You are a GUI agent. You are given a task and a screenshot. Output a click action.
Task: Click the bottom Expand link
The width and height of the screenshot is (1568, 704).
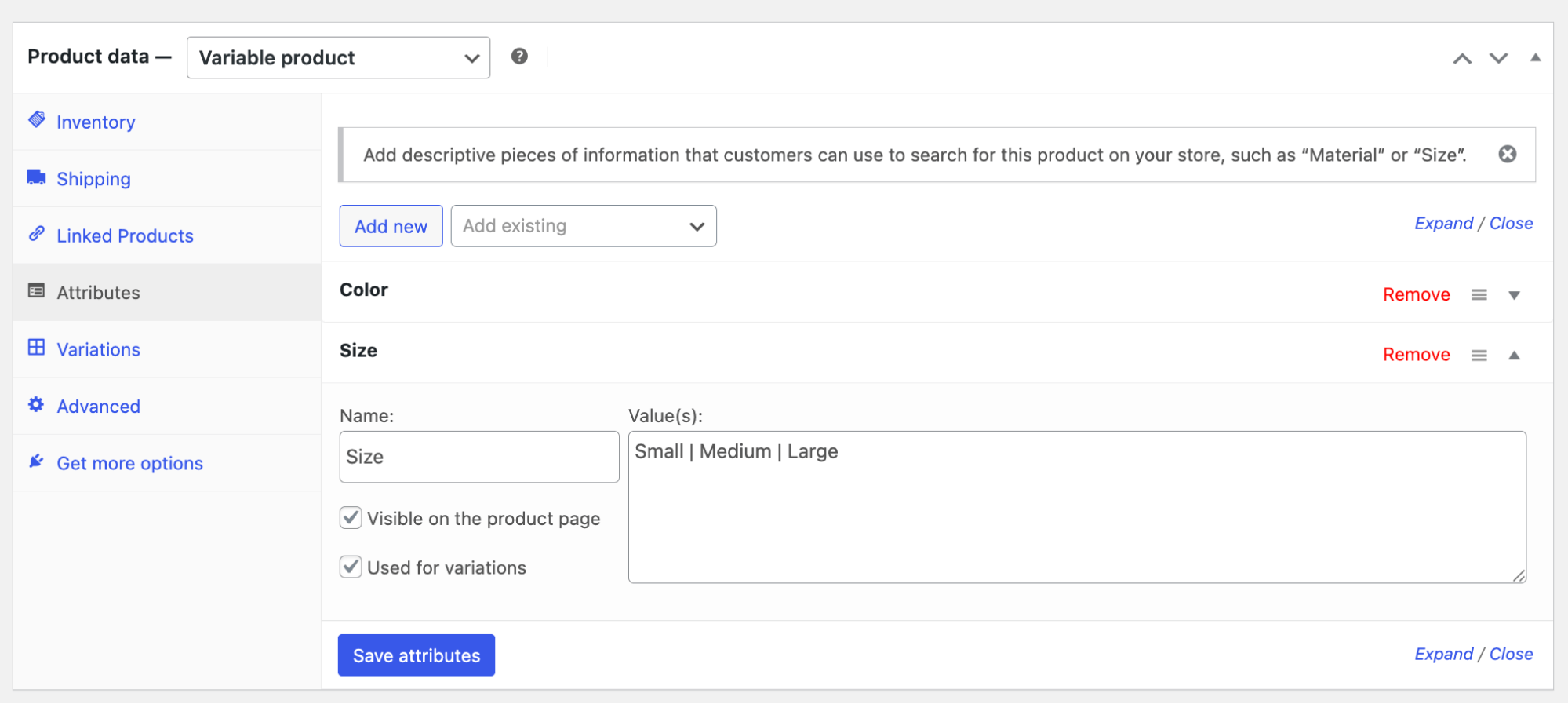click(x=1444, y=655)
